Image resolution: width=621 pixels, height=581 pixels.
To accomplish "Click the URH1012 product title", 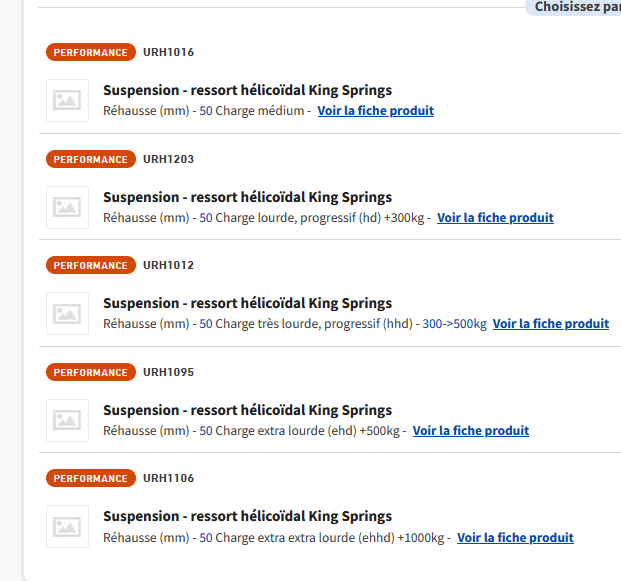I will 247,303.
